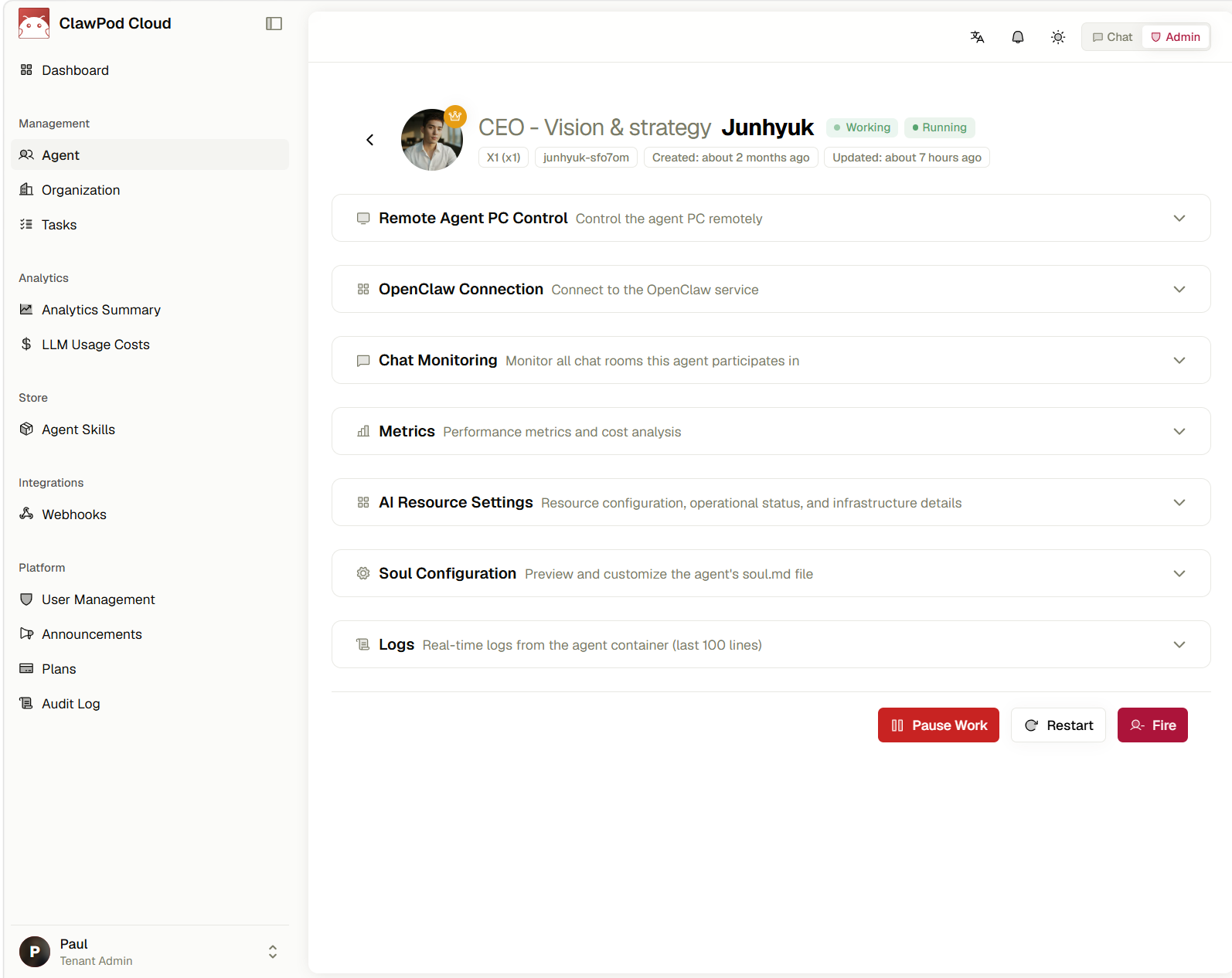Click the Running status badge
The width and height of the screenshot is (1232, 978).
pyautogui.click(x=939, y=127)
